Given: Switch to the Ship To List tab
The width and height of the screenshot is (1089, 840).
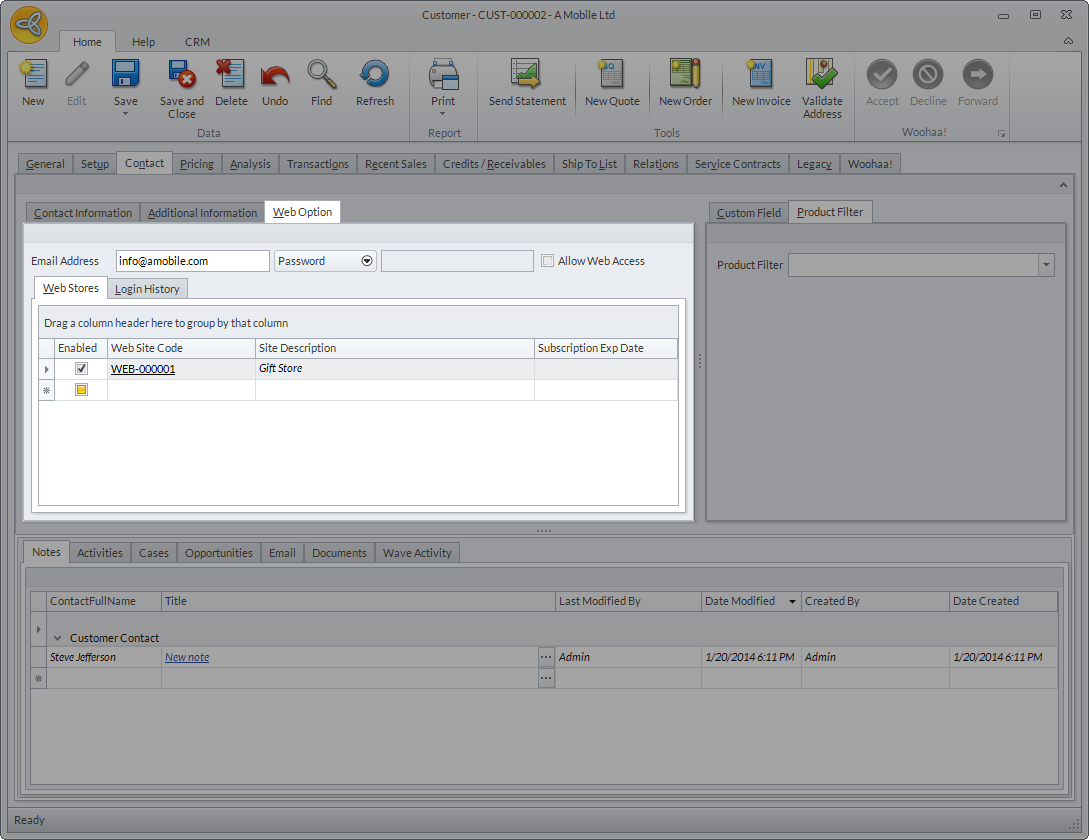Looking at the screenshot, I should point(589,164).
